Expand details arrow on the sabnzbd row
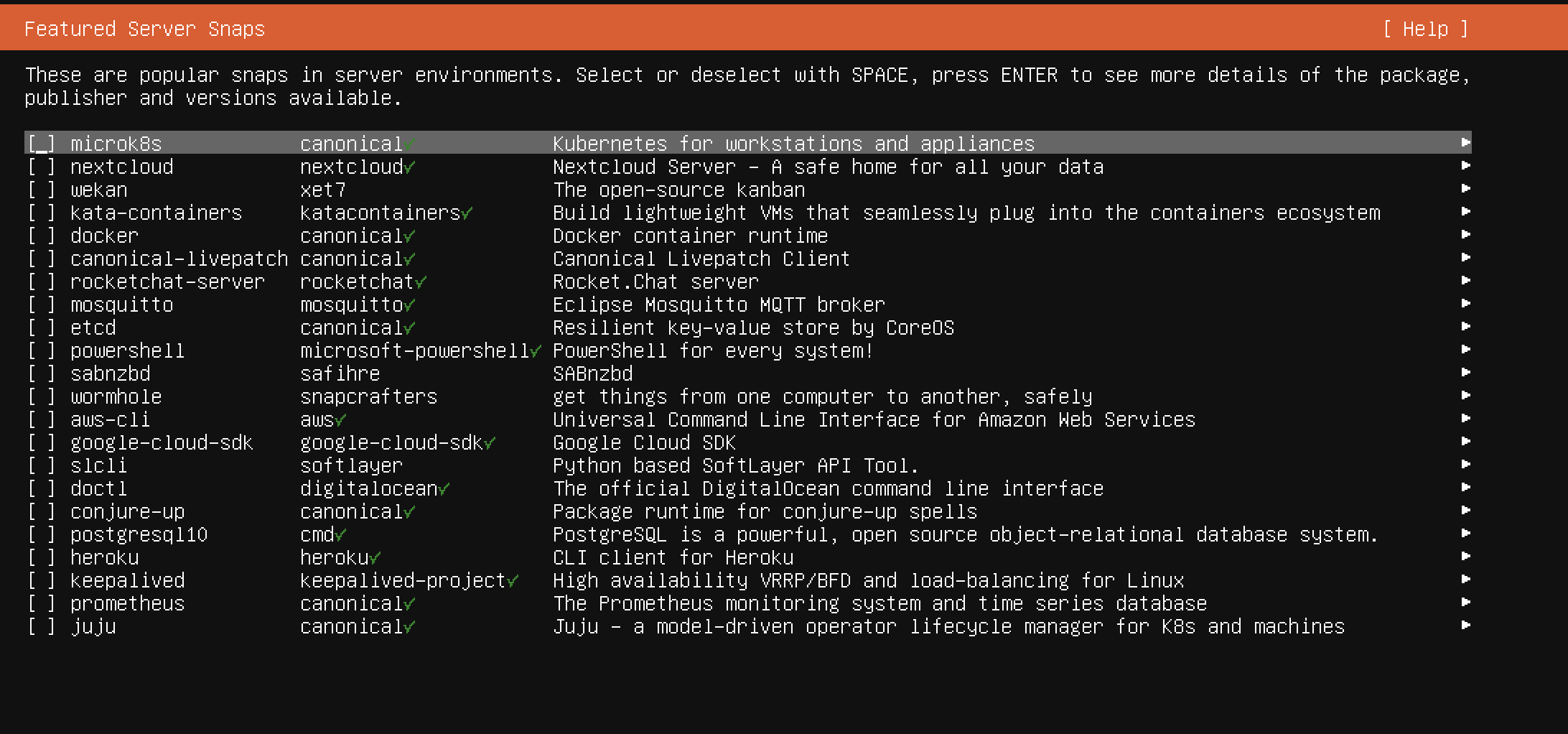 tap(1465, 373)
